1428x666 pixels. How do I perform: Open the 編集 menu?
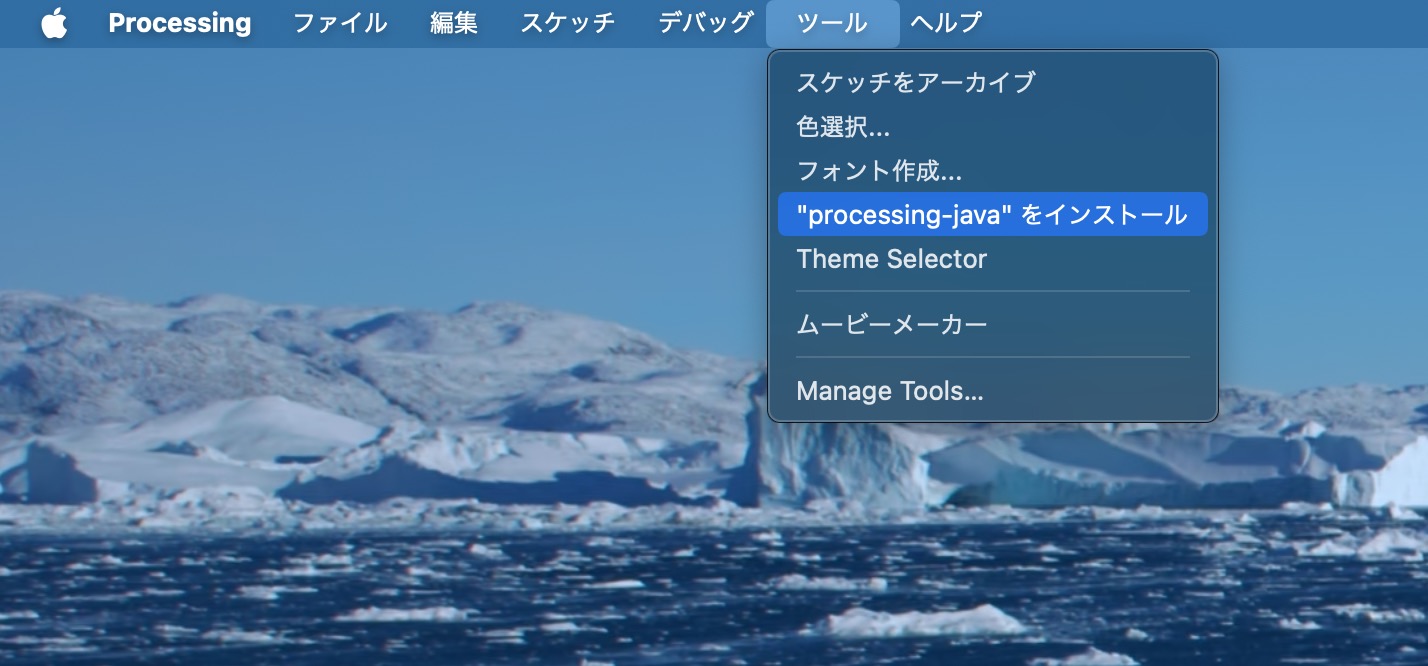click(x=454, y=23)
